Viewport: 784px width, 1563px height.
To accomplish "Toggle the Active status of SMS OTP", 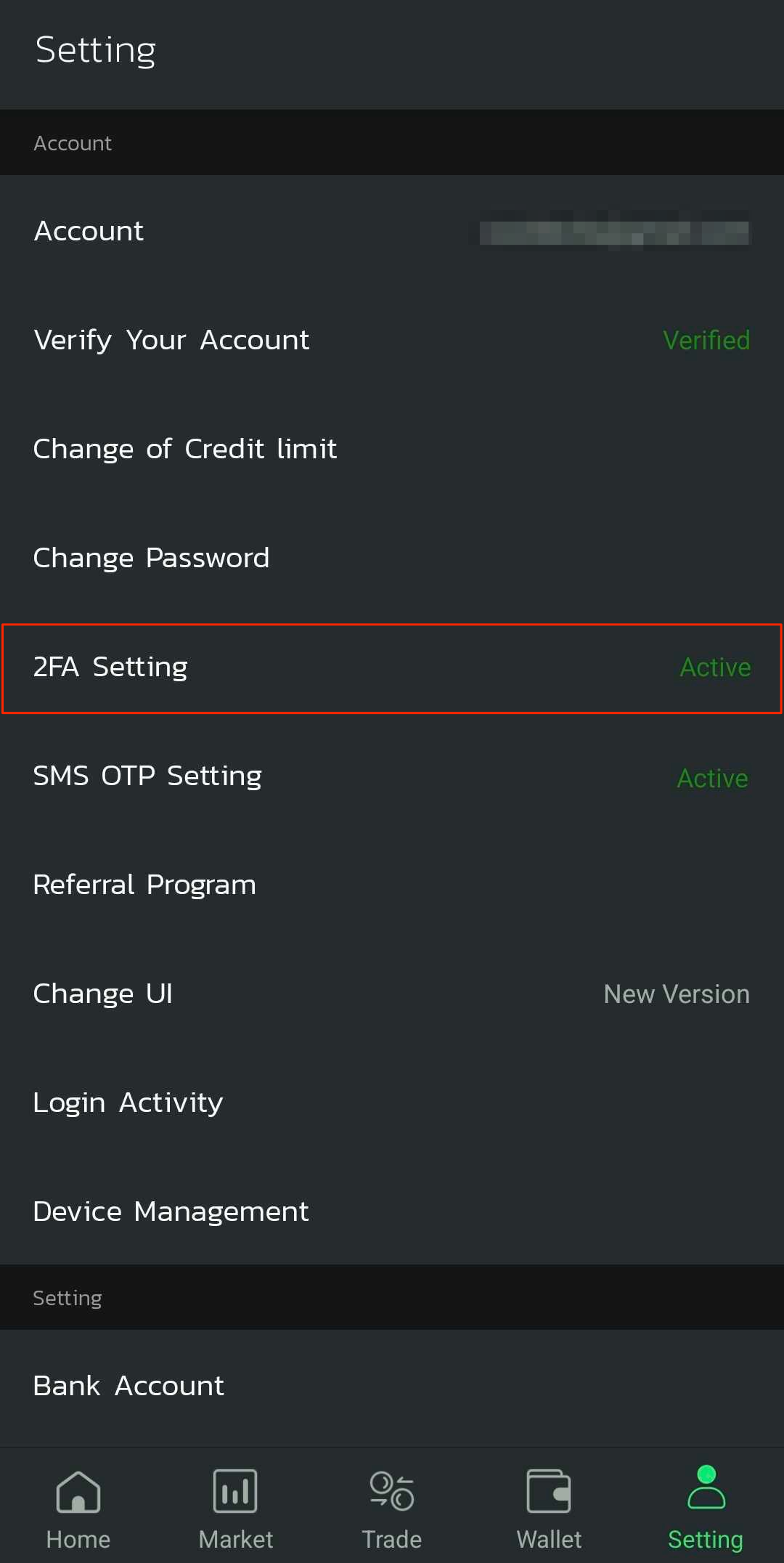I will [712, 777].
